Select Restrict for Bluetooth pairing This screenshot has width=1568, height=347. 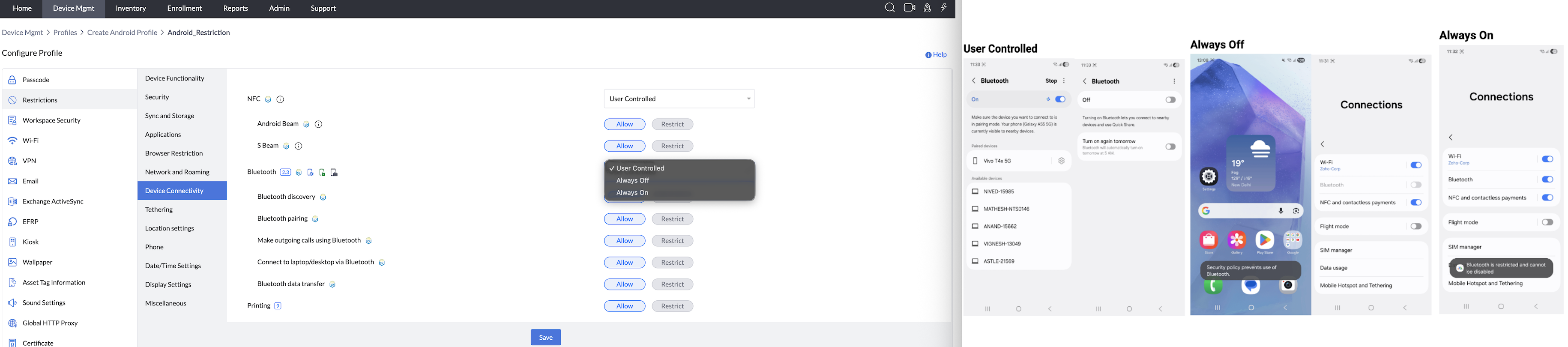[673, 219]
